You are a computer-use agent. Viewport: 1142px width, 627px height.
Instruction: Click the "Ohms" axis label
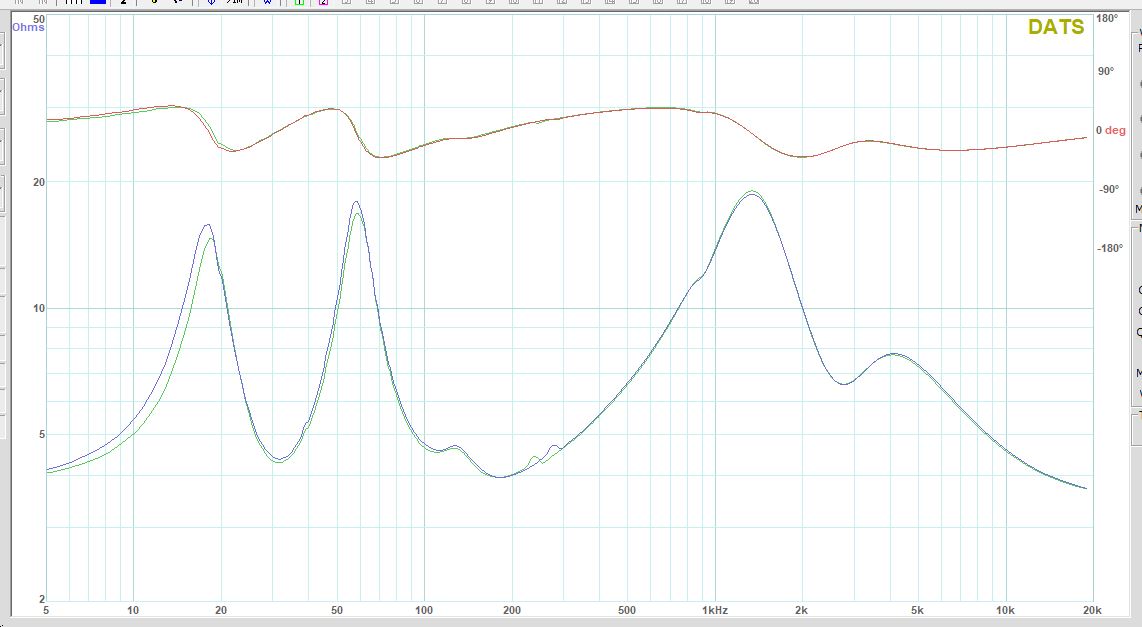[x=28, y=28]
